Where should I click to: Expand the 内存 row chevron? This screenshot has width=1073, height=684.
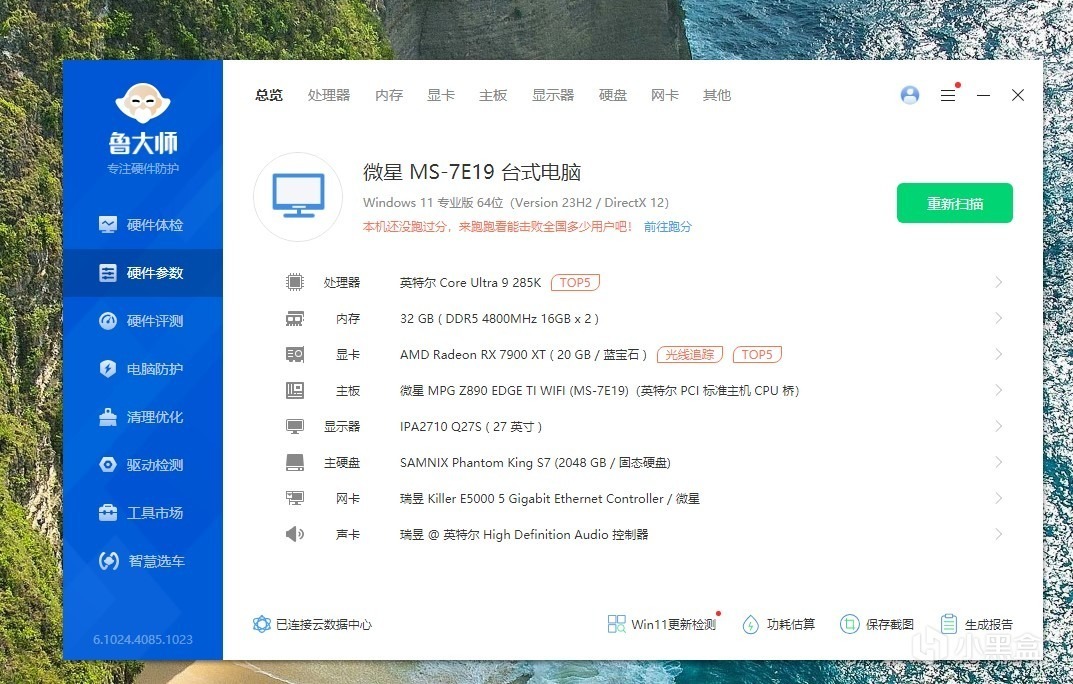[998, 318]
